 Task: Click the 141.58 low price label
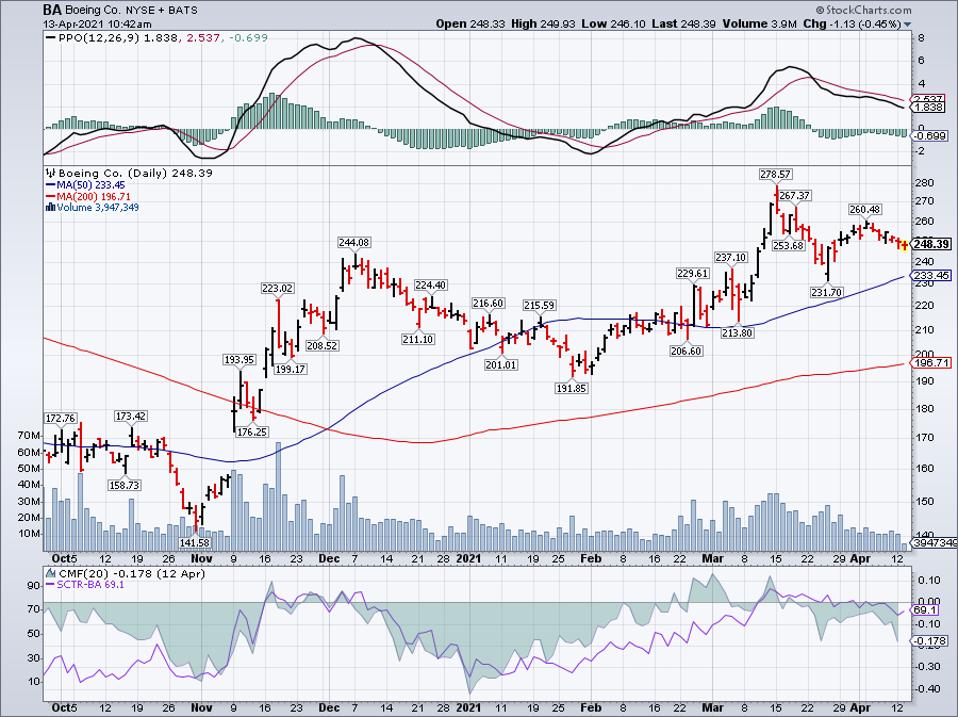pyautogui.click(x=195, y=542)
